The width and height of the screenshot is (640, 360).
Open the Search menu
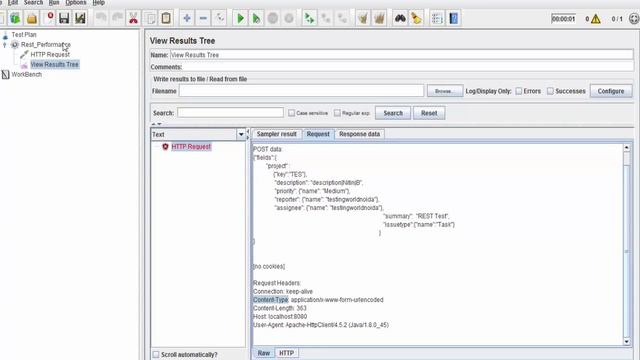tap(33, 2)
